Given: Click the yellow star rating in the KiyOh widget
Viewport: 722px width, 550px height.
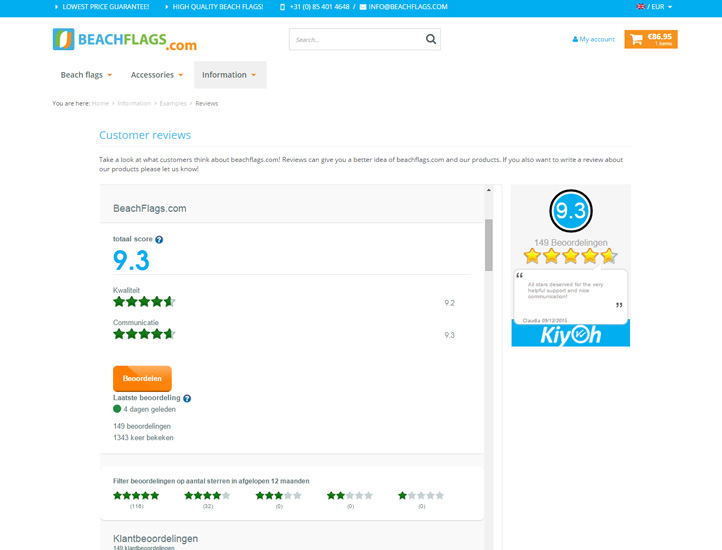Looking at the screenshot, I should click(571, 256).
